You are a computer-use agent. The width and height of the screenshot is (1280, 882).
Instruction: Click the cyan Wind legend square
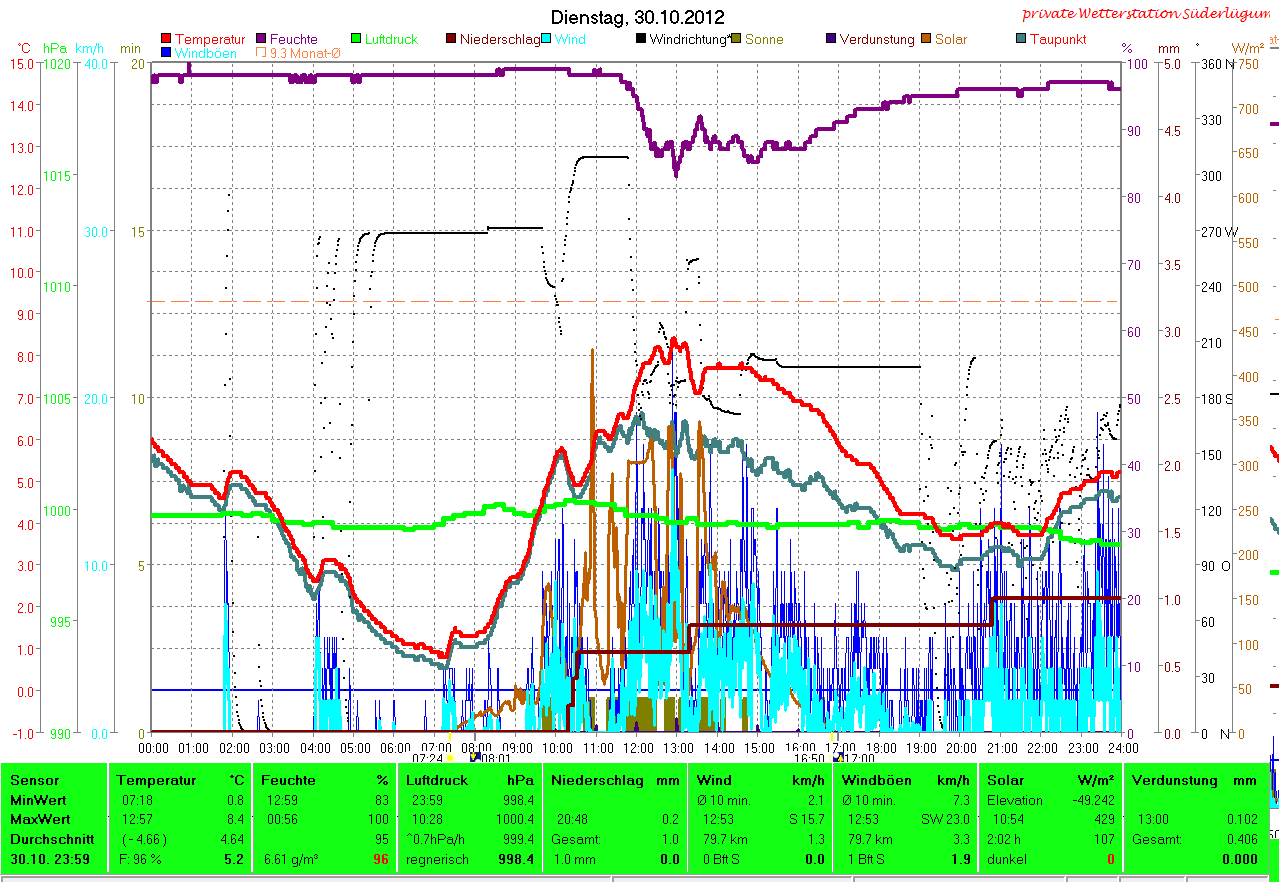pyautogui.click(x=547, y=40)
